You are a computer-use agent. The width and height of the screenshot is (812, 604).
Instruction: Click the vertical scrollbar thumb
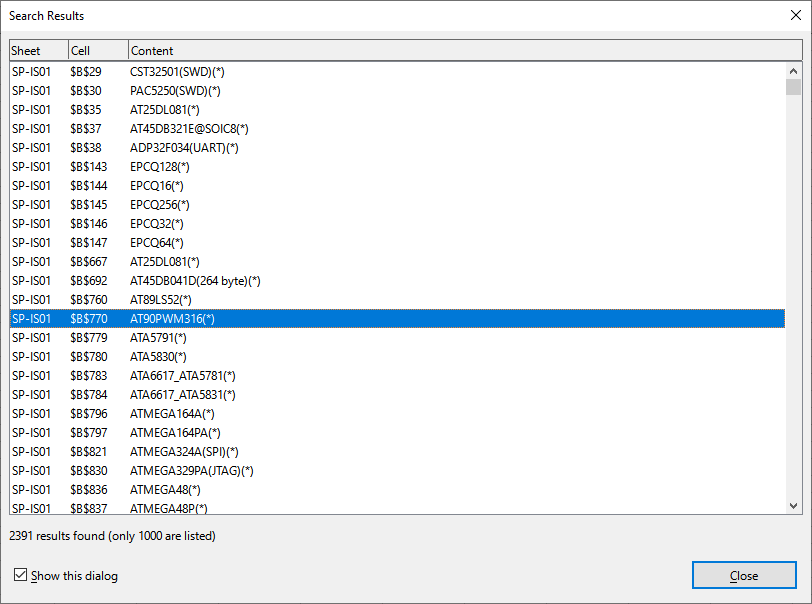793,87
